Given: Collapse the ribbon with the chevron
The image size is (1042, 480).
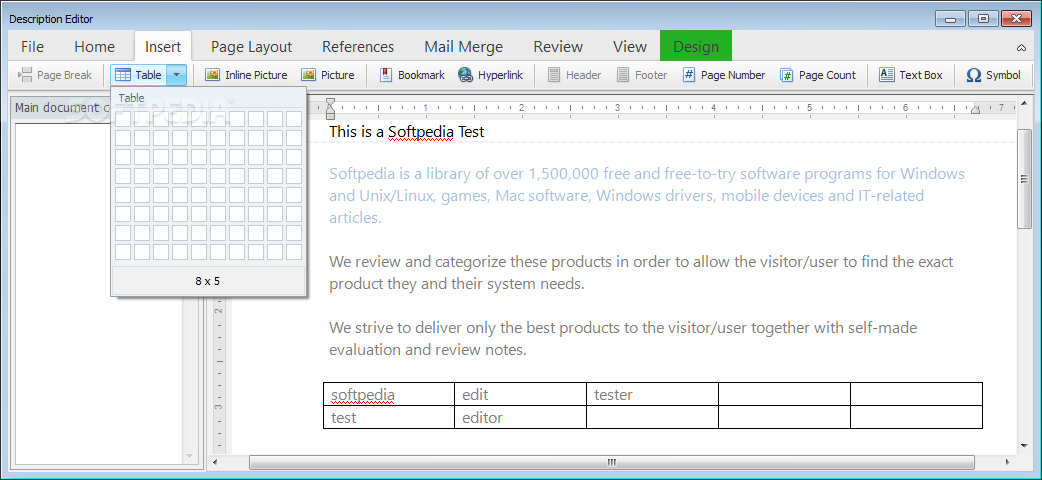Looking at the screenshot, I should 1021,47.
